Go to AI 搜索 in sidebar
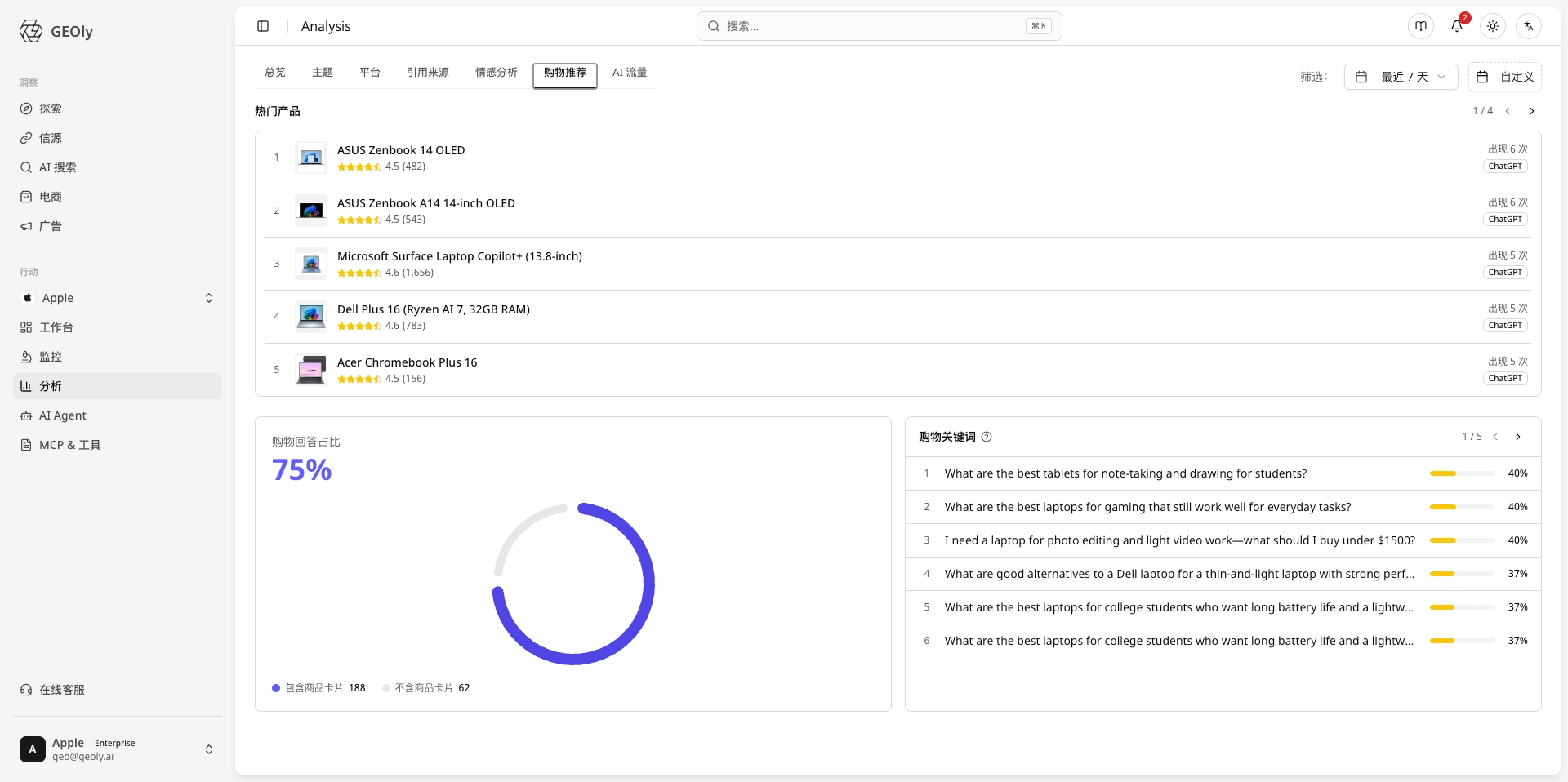 click(118, 167)
